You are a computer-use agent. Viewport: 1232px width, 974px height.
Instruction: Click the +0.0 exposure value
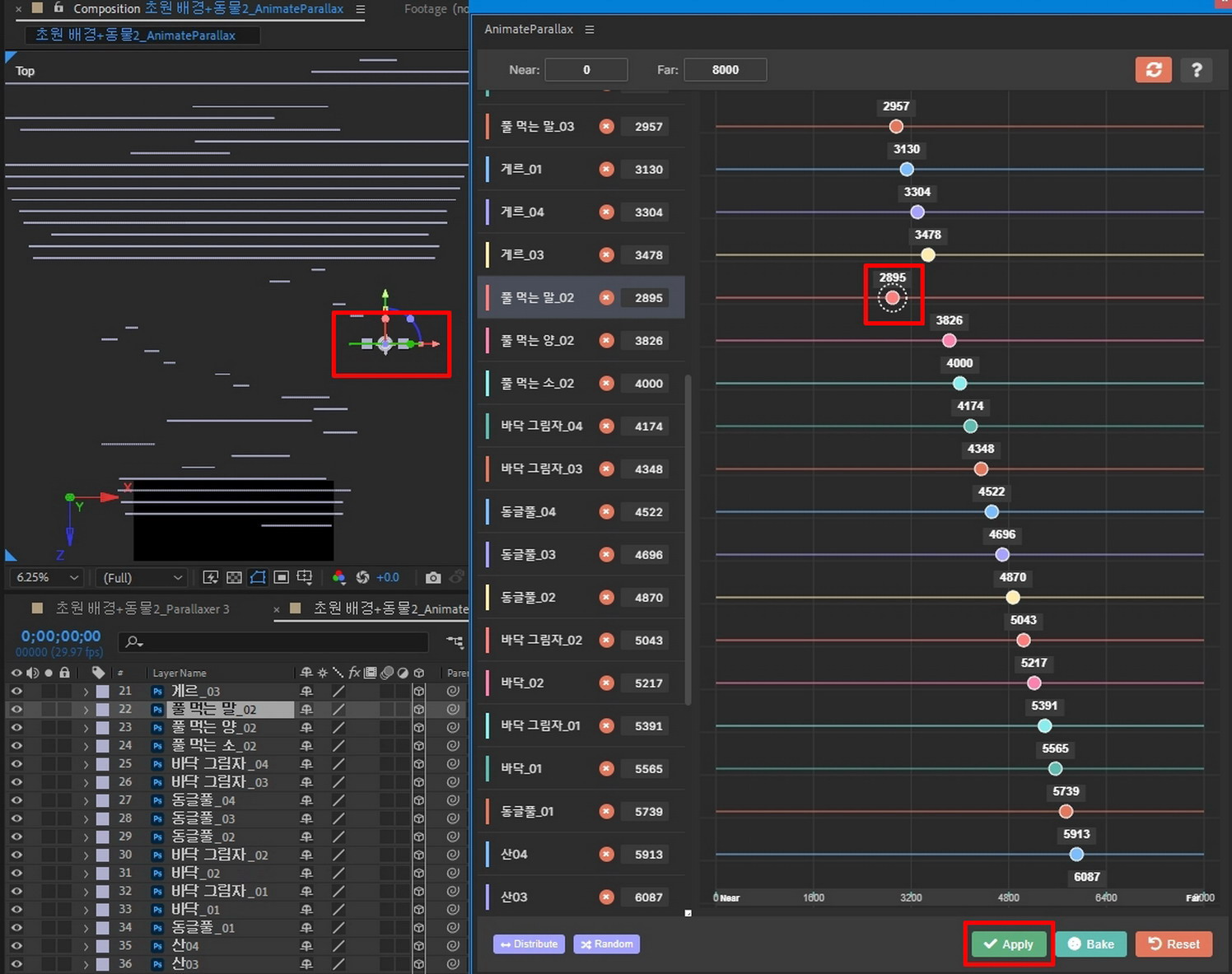pyautogui.click(x=388, y=578)
